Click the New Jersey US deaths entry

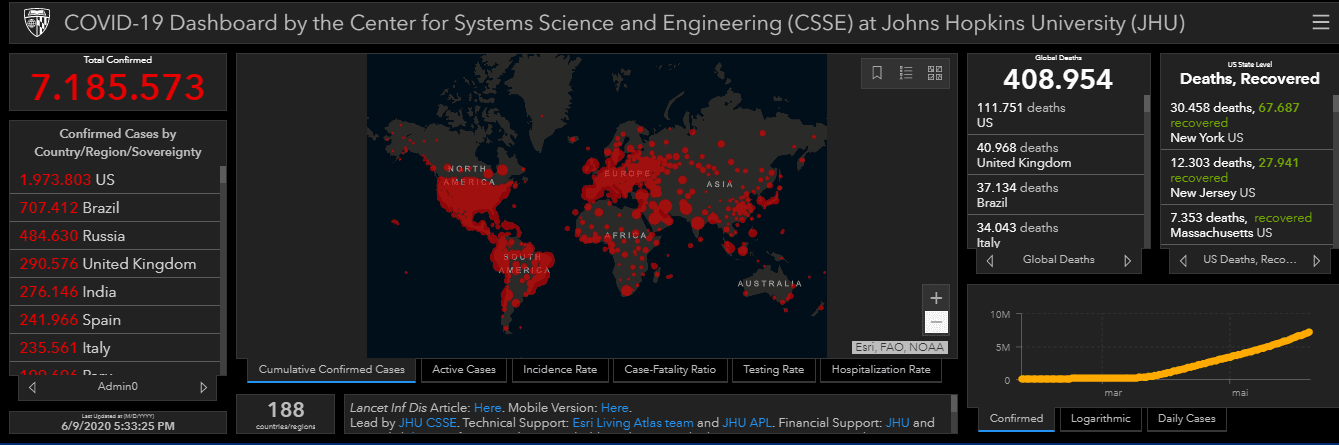[x=1245, y=177]
